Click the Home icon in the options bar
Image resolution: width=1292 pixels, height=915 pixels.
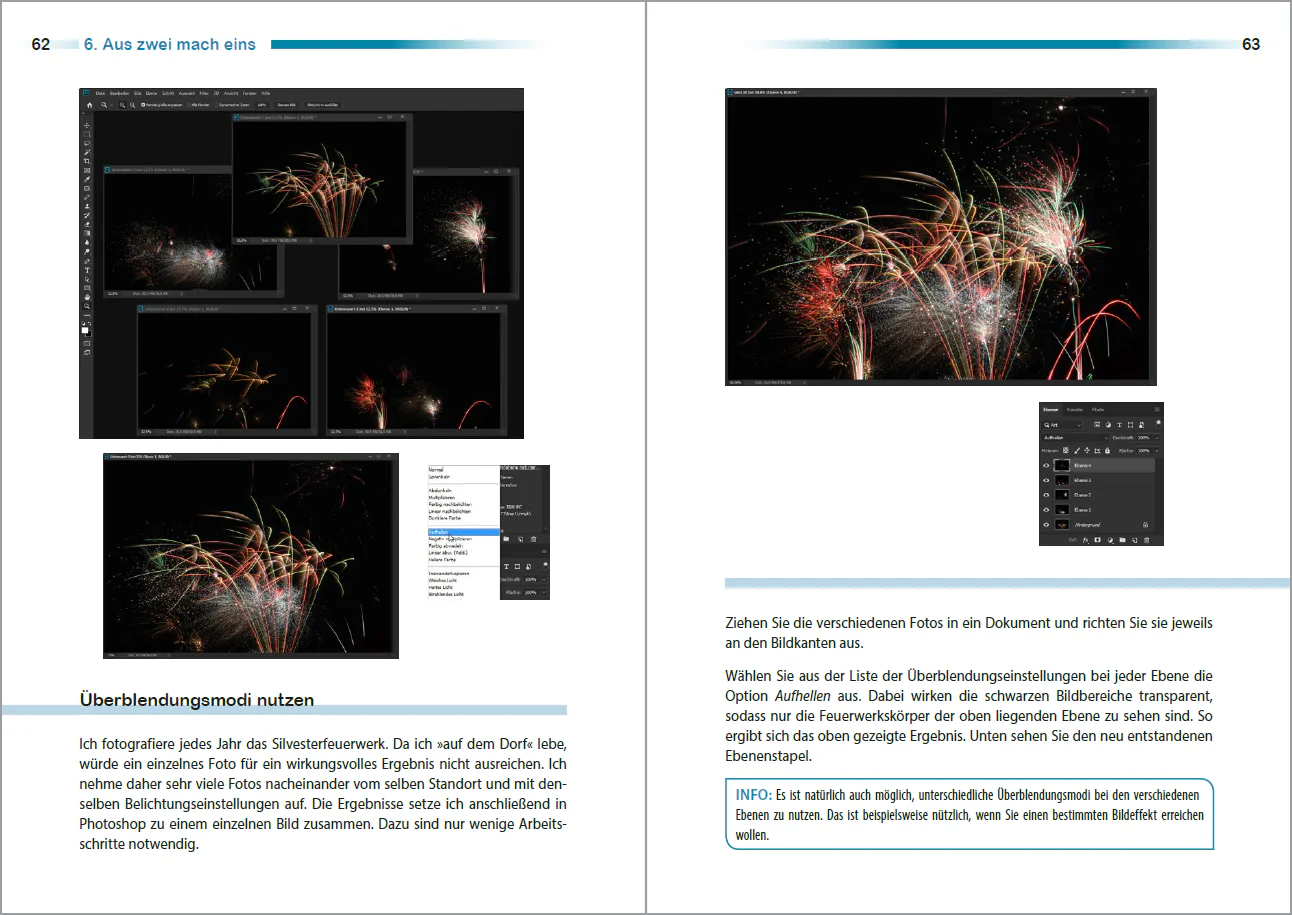coord(90,105)
